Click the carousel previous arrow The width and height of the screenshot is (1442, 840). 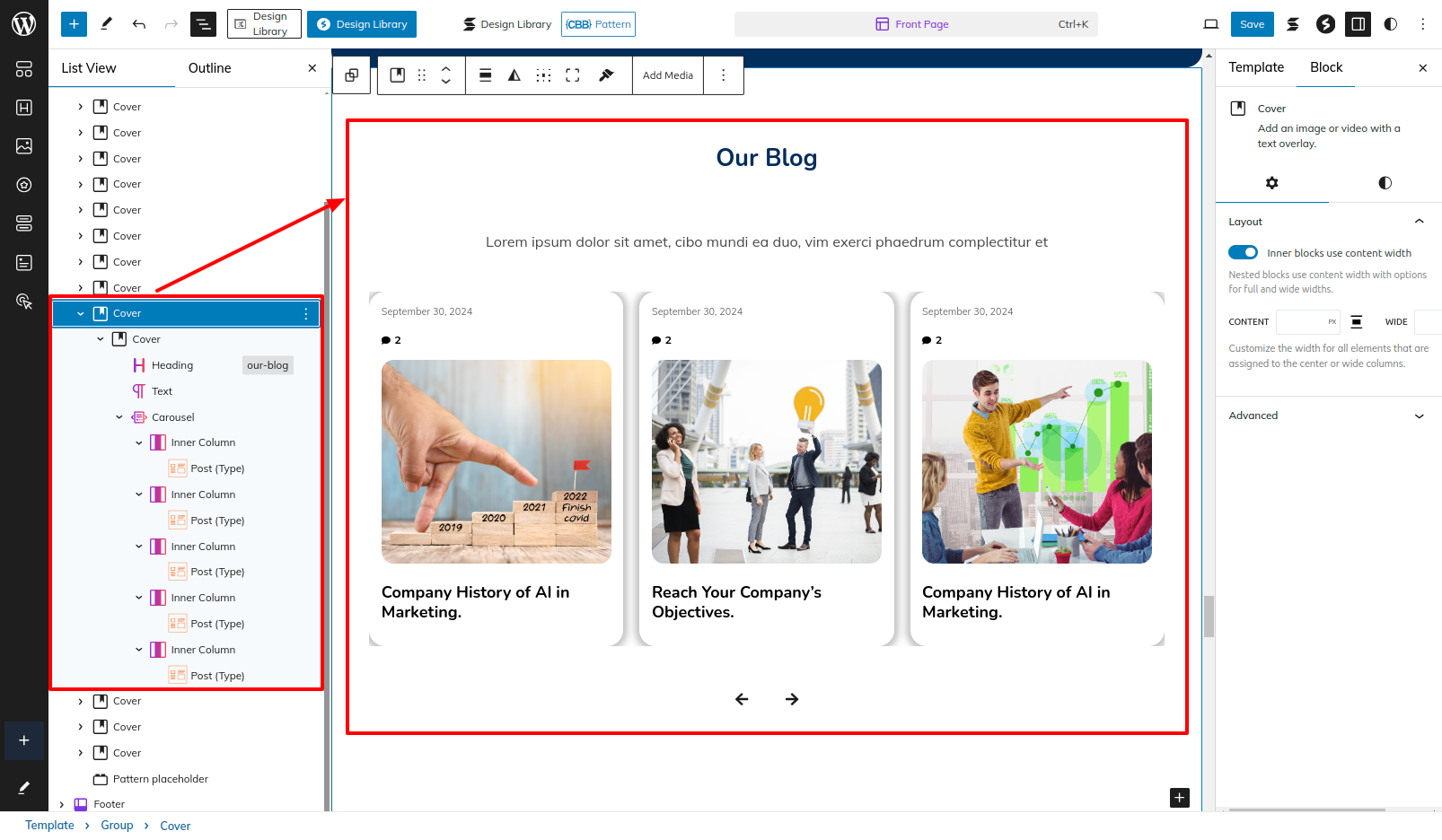(x=742, y=699)
